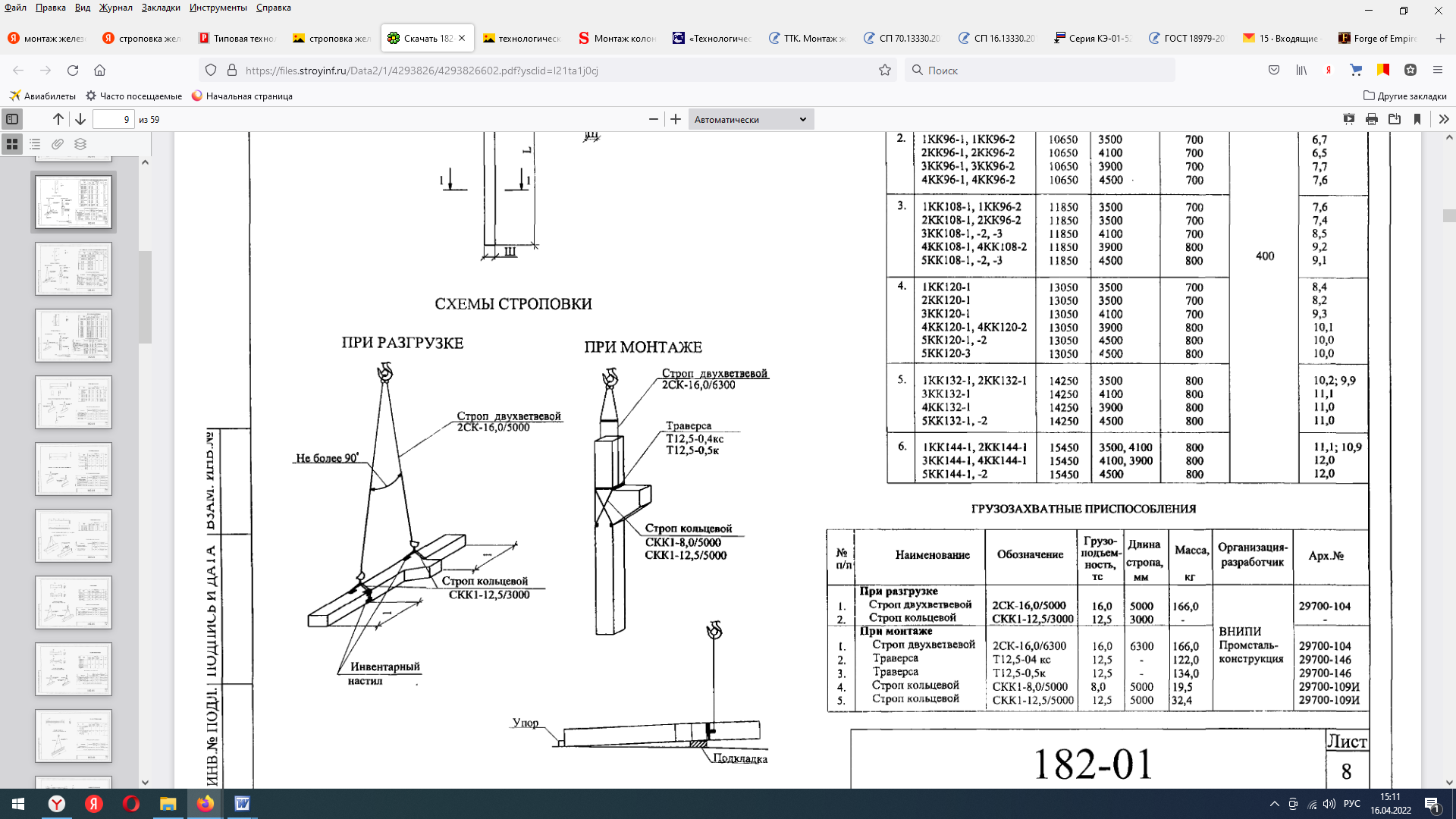Switch to 'технологическ' tab
Image resolution: width=1456 pixels, height=819 pixels.
coord(522,38)
